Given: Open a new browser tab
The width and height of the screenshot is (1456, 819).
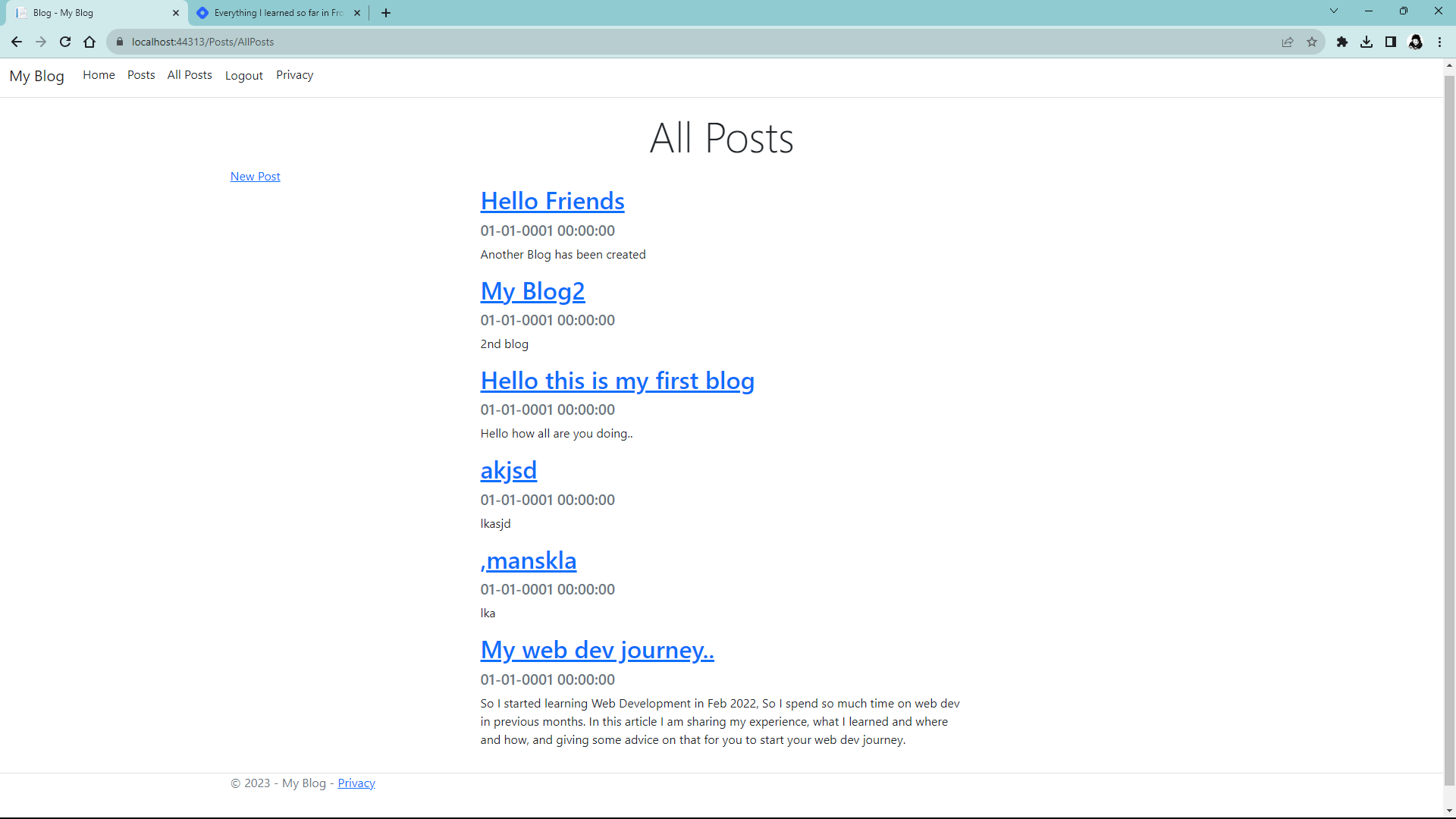Looking at the screenshot, I should tap(386, 13).
